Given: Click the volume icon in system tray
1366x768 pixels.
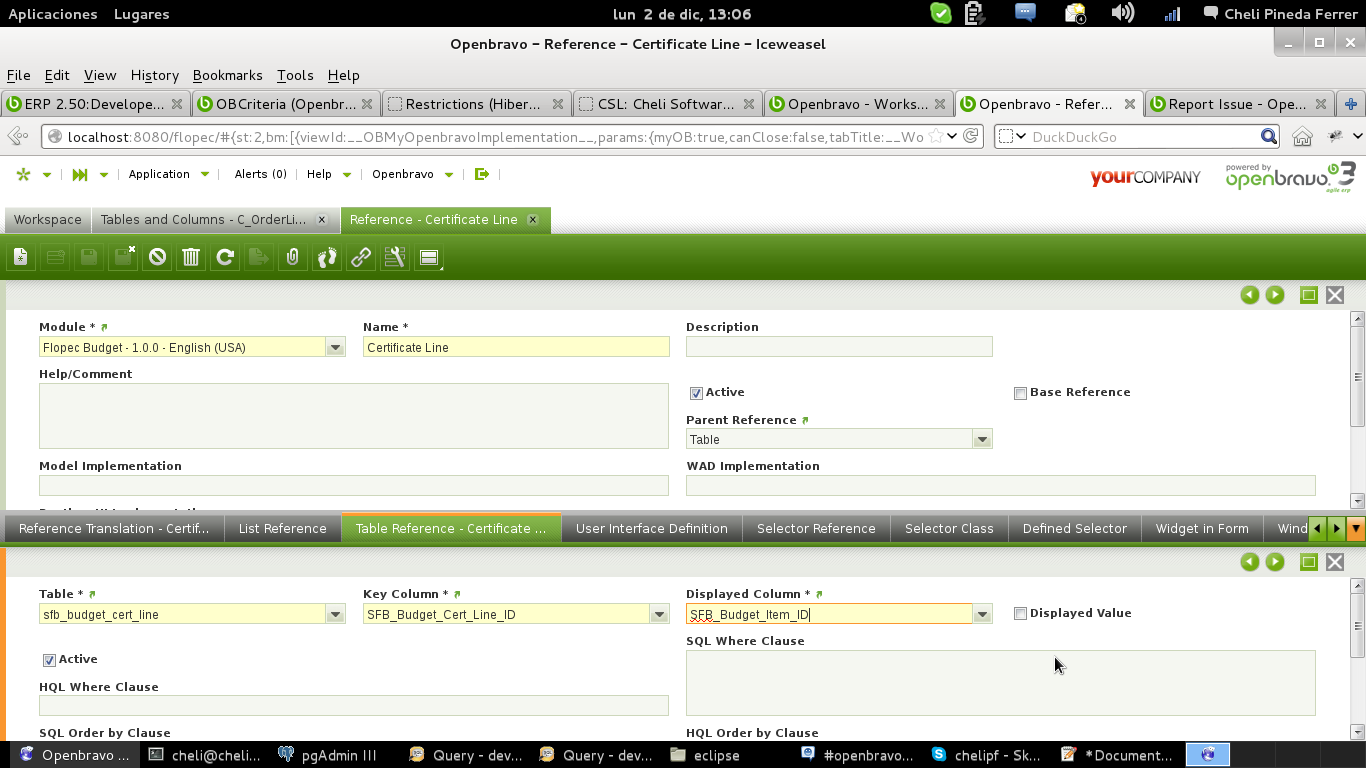Looking at the screenshot, I should click(x=1122, y=14).
